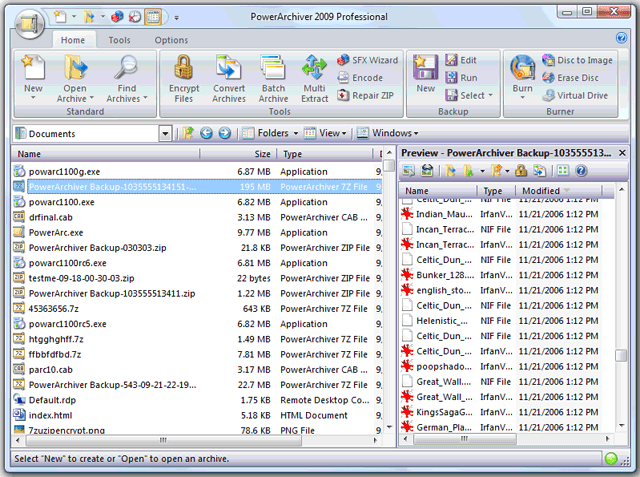
Task: Click the file list horizontal scrollbar
Action: point(164,440)
